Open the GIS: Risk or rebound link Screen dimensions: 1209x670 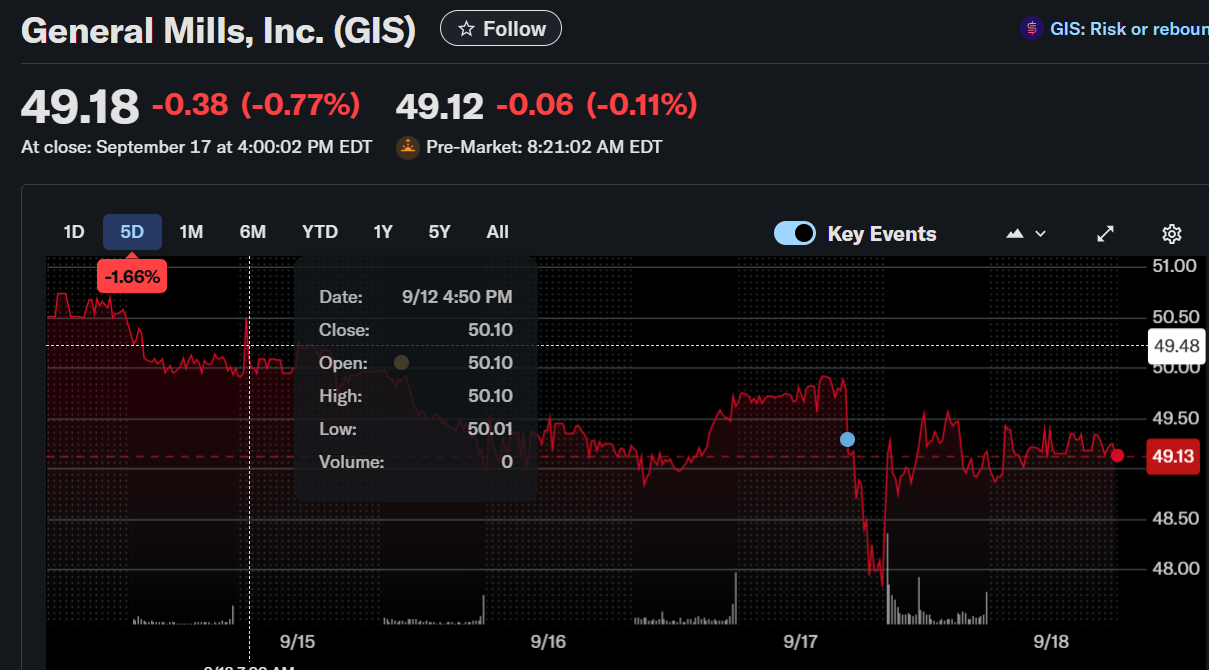coord(1129,29)
